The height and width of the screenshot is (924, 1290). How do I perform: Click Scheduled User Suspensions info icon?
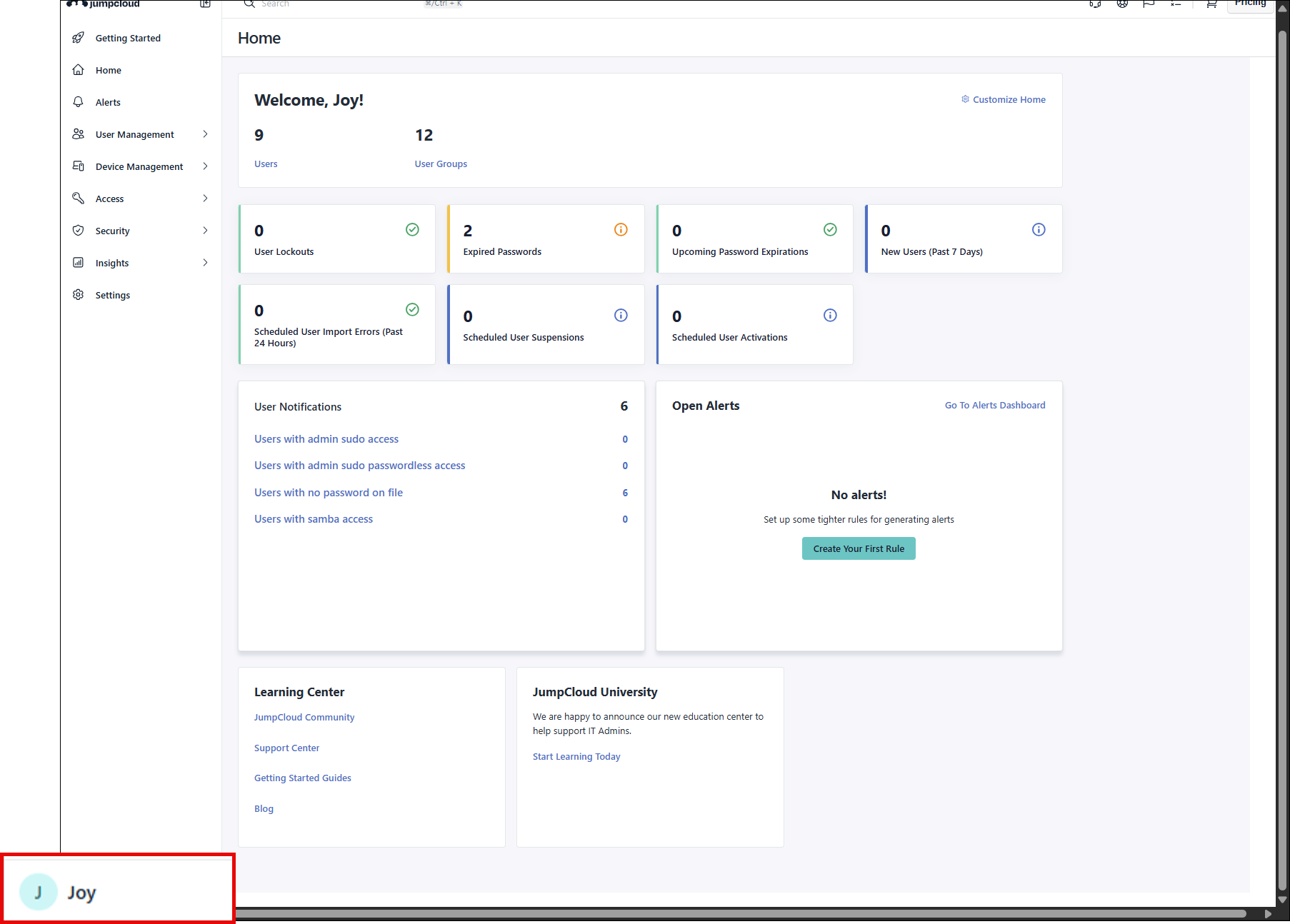tap(621, 315)
